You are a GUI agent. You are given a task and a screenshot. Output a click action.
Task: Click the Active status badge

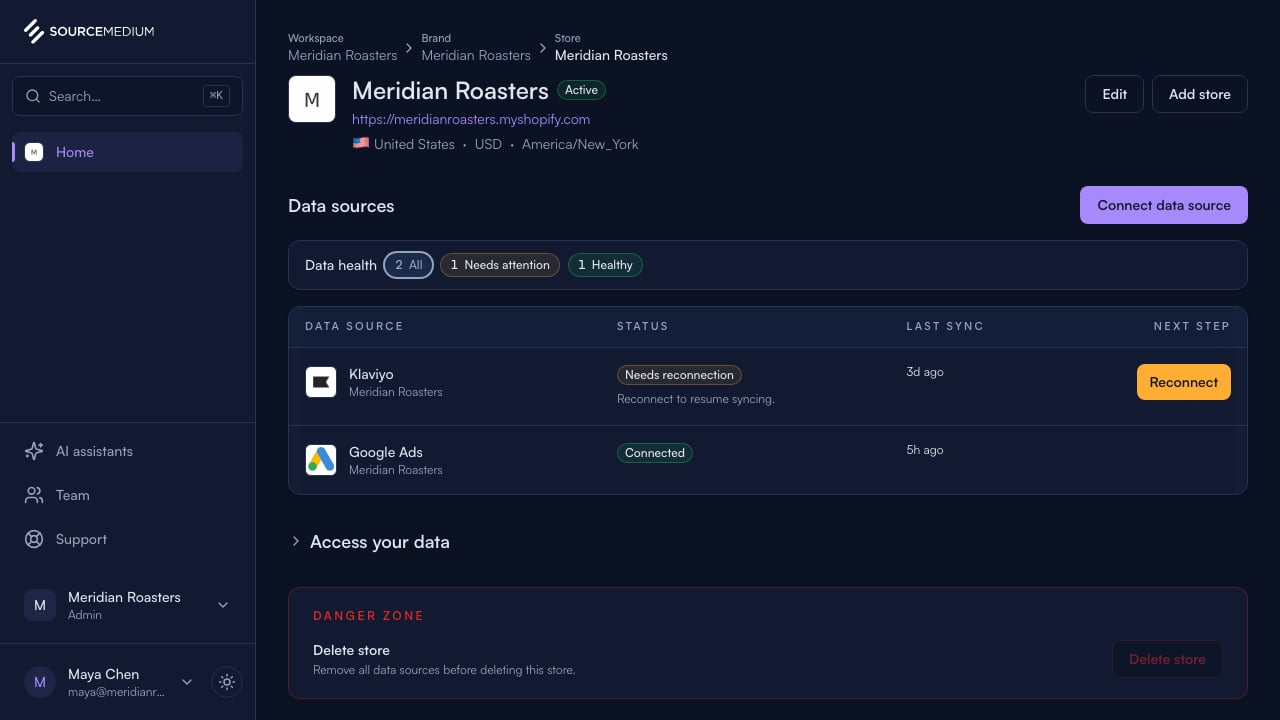581,90
